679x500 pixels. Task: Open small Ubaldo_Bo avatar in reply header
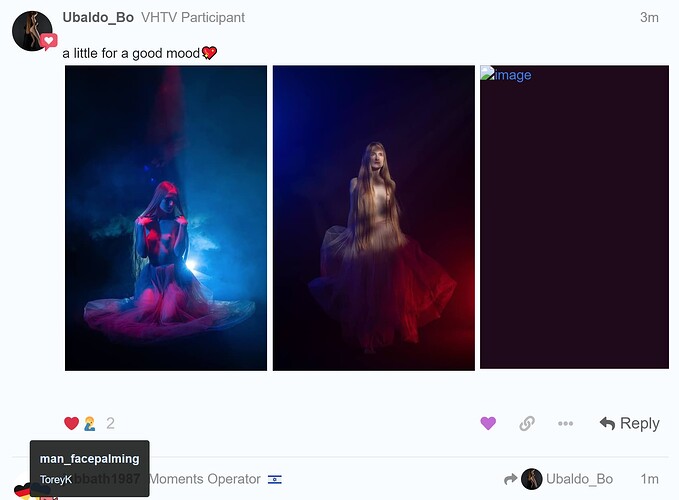[x=532, y=479]
